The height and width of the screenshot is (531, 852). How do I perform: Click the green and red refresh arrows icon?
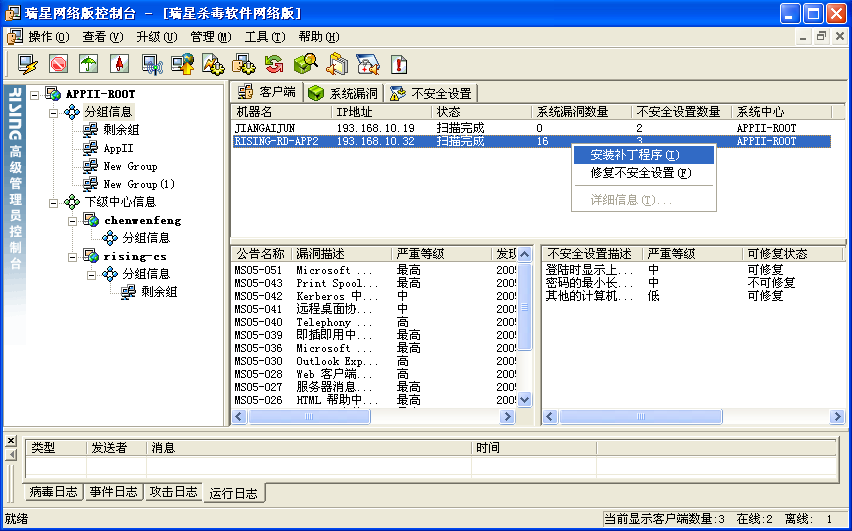(274, 64)
